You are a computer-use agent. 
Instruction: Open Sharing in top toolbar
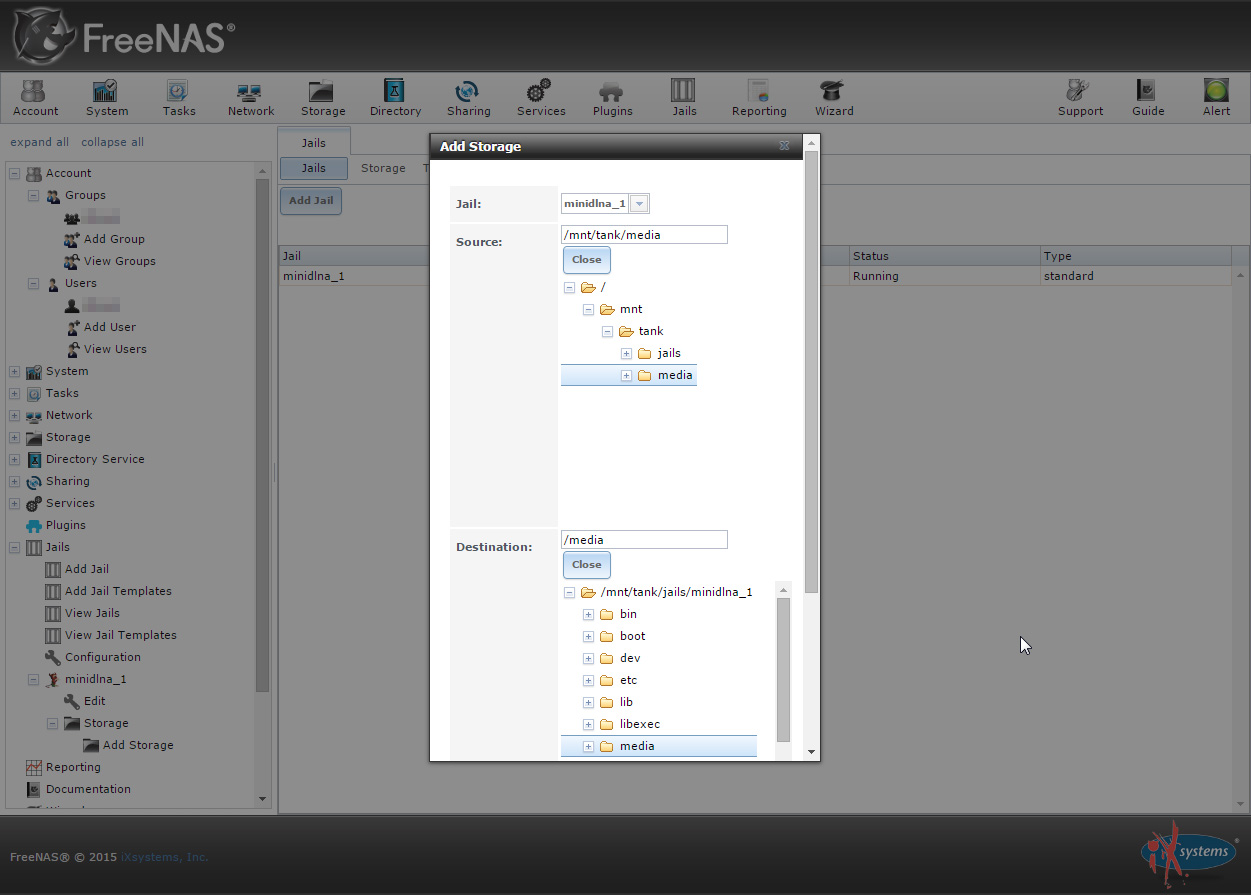(x=468, y=98)
